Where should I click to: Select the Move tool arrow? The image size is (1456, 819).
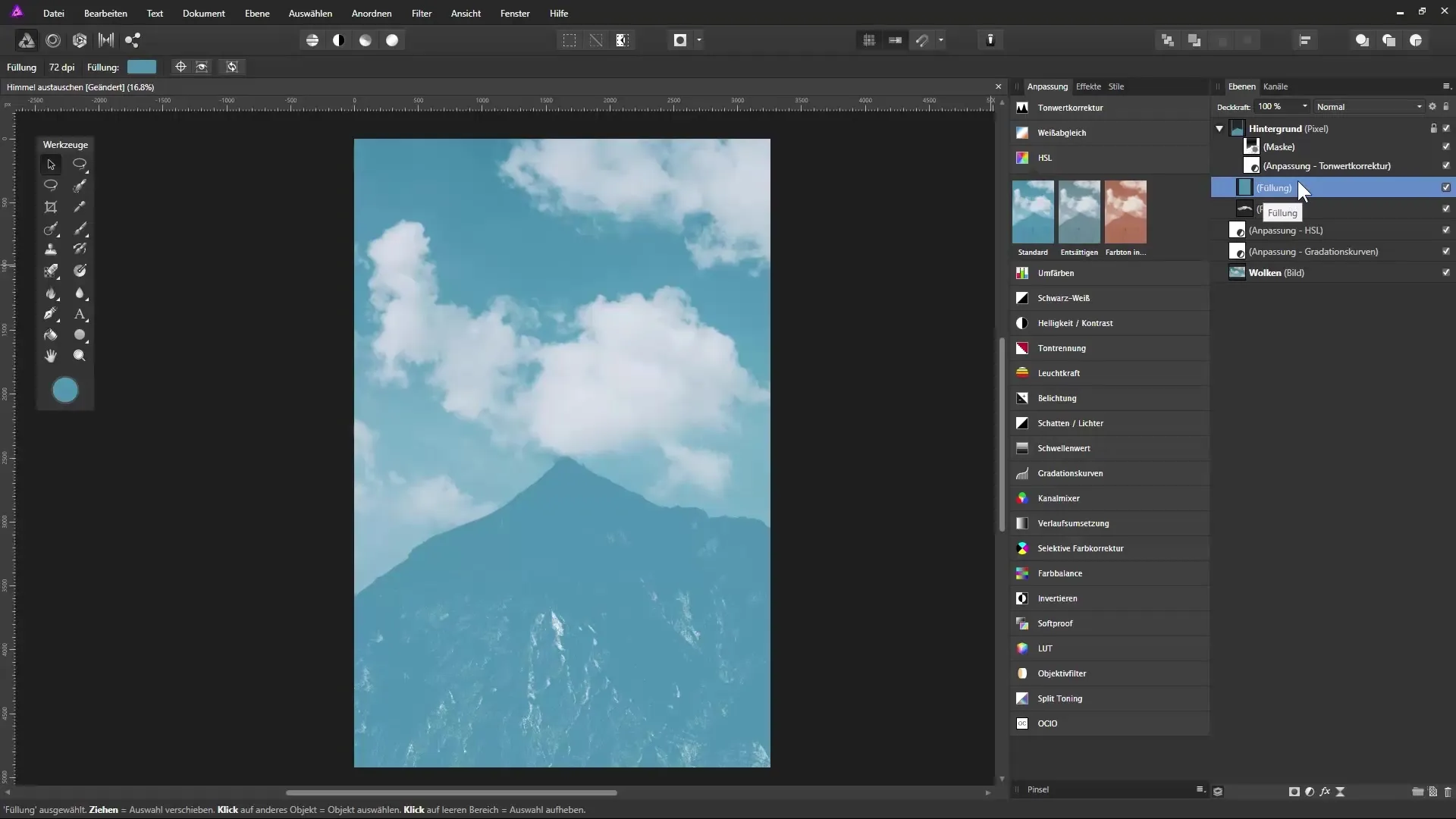click(x=51, y=165)
